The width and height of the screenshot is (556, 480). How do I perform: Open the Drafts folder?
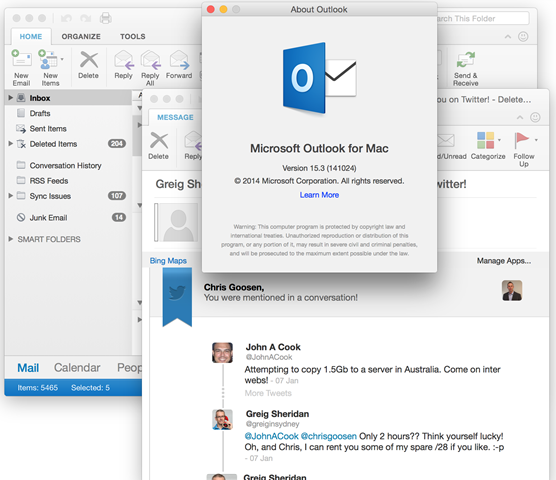click(40, 113)
